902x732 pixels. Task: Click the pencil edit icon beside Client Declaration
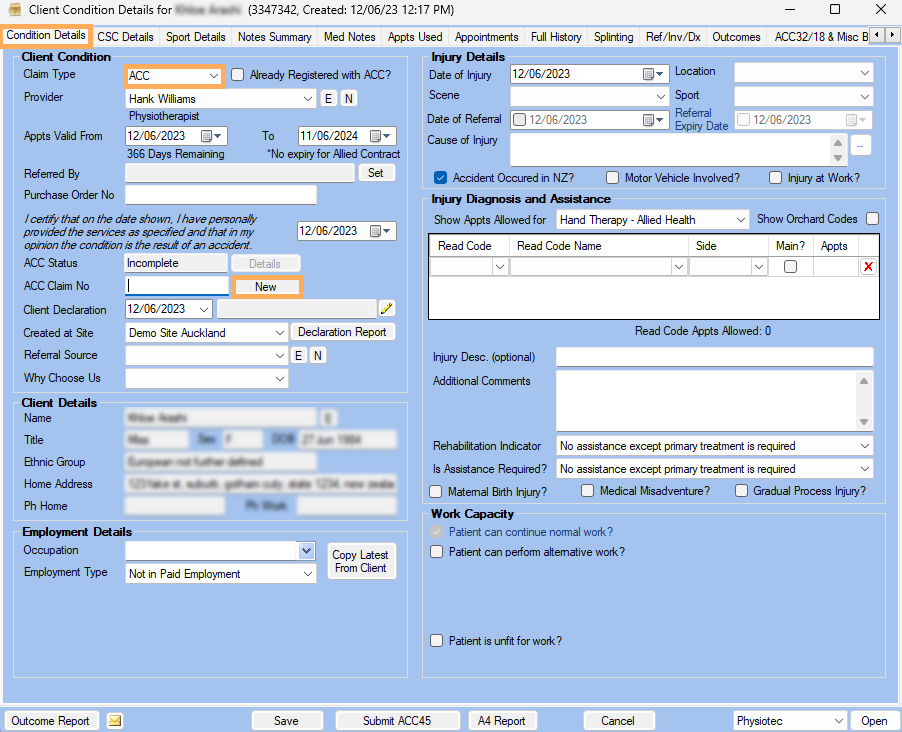[387, 309]
